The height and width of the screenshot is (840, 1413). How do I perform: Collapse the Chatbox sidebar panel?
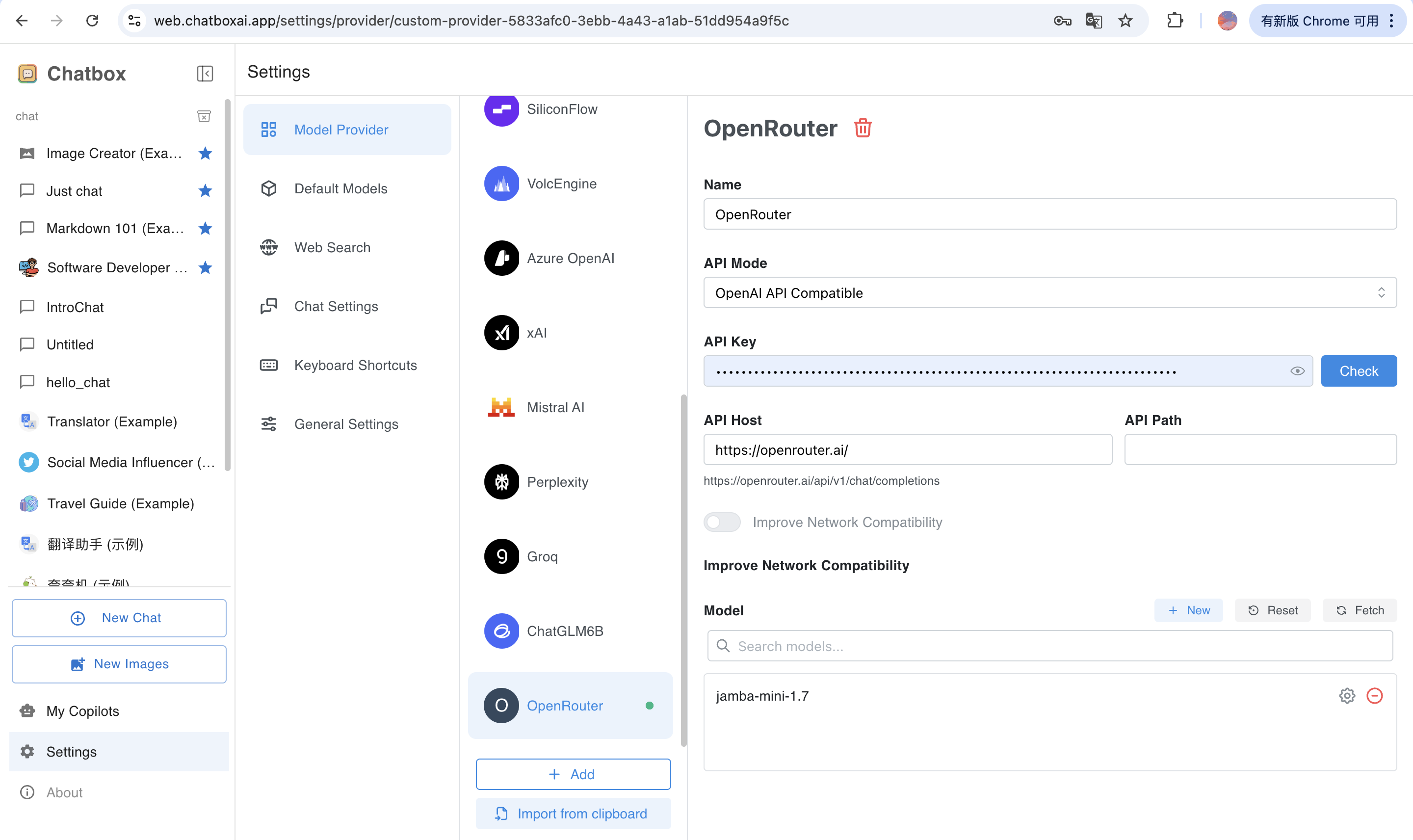[x=205, y=74]
